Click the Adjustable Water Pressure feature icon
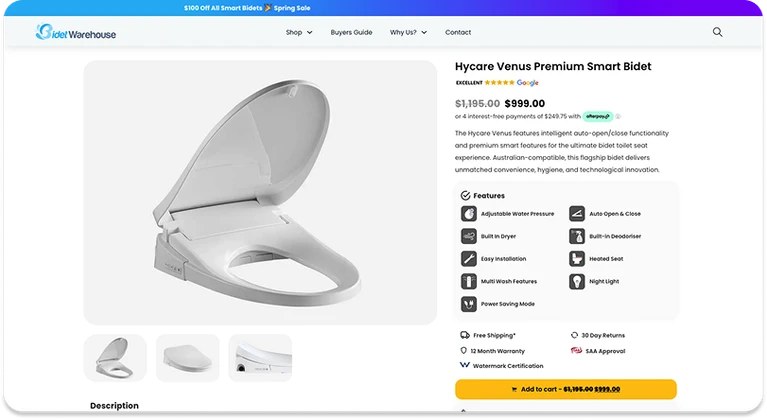767x420 pixels. 468,213
